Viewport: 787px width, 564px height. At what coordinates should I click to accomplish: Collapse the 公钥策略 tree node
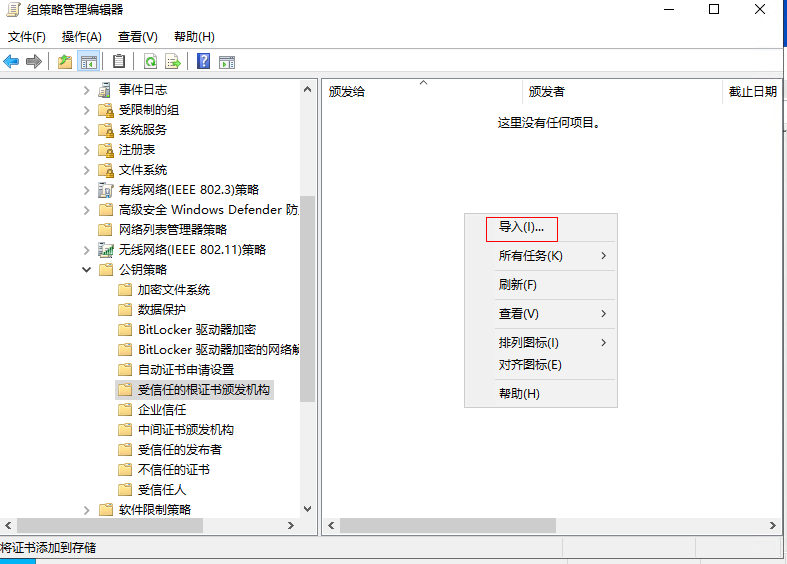coord(86,270)
